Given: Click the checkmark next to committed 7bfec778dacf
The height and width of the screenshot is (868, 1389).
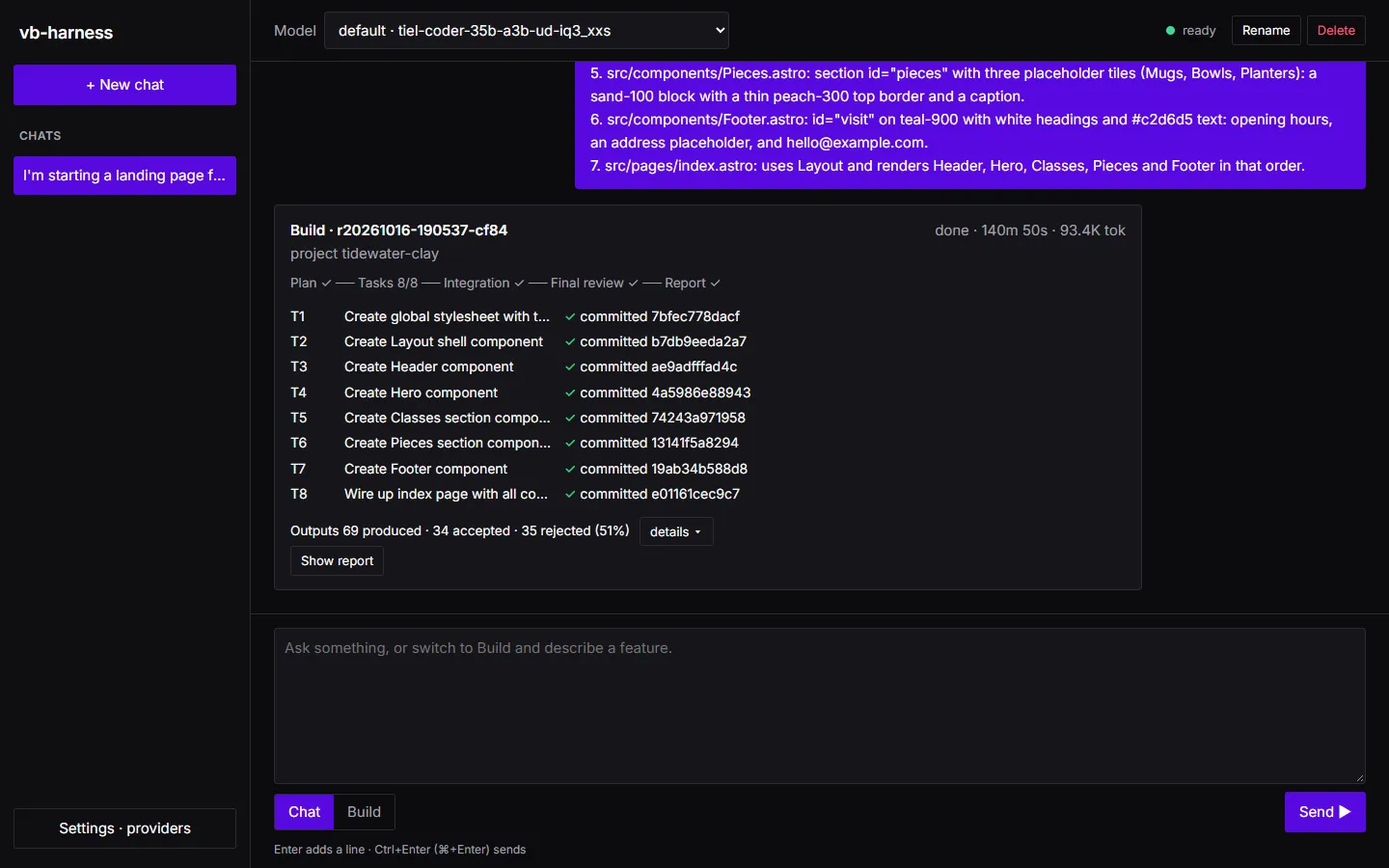Looking at the screenshot, I should pyautogui.click(x=570, y=316).
